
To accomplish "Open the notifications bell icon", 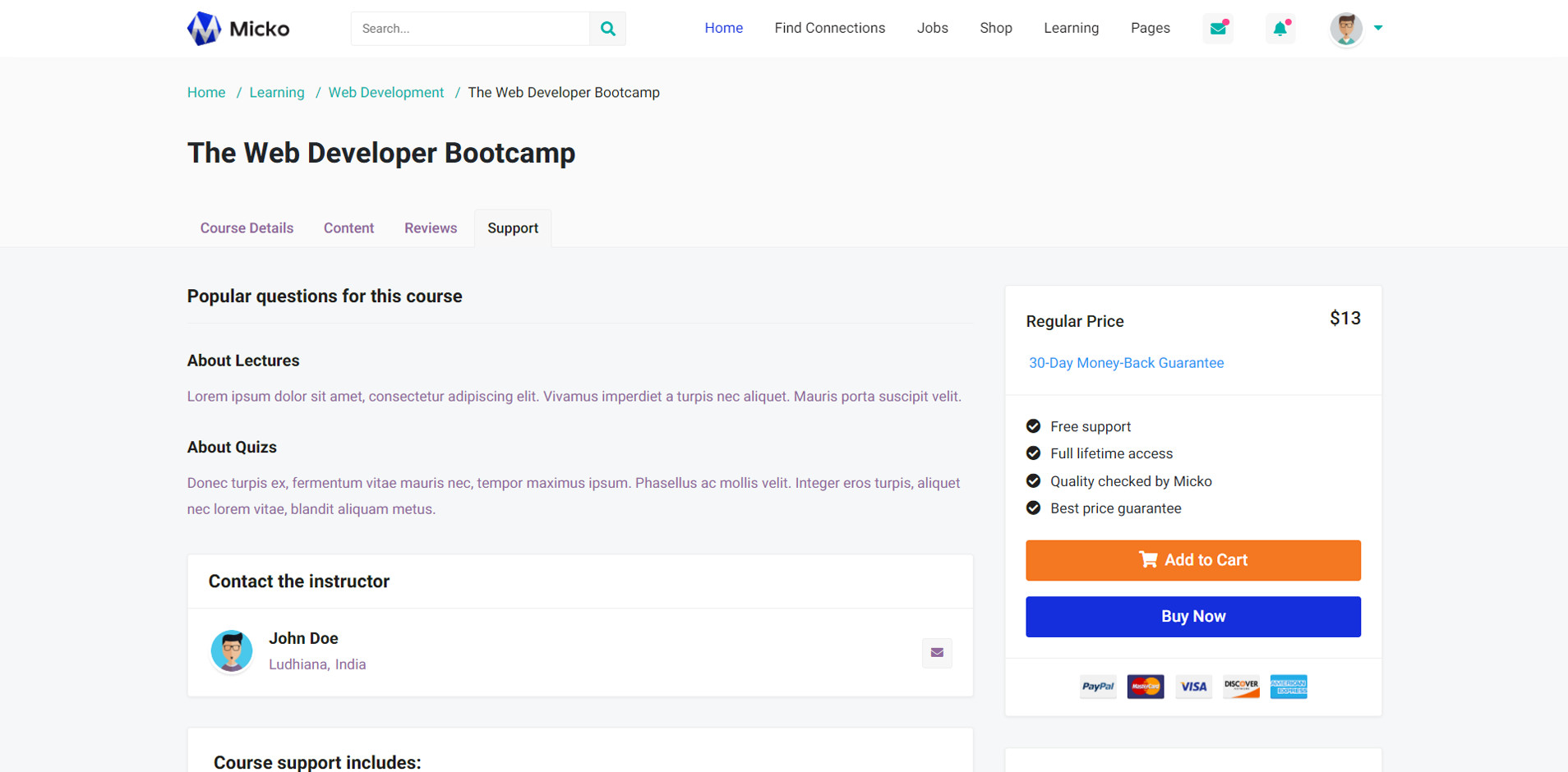I will coord(1280,29).
